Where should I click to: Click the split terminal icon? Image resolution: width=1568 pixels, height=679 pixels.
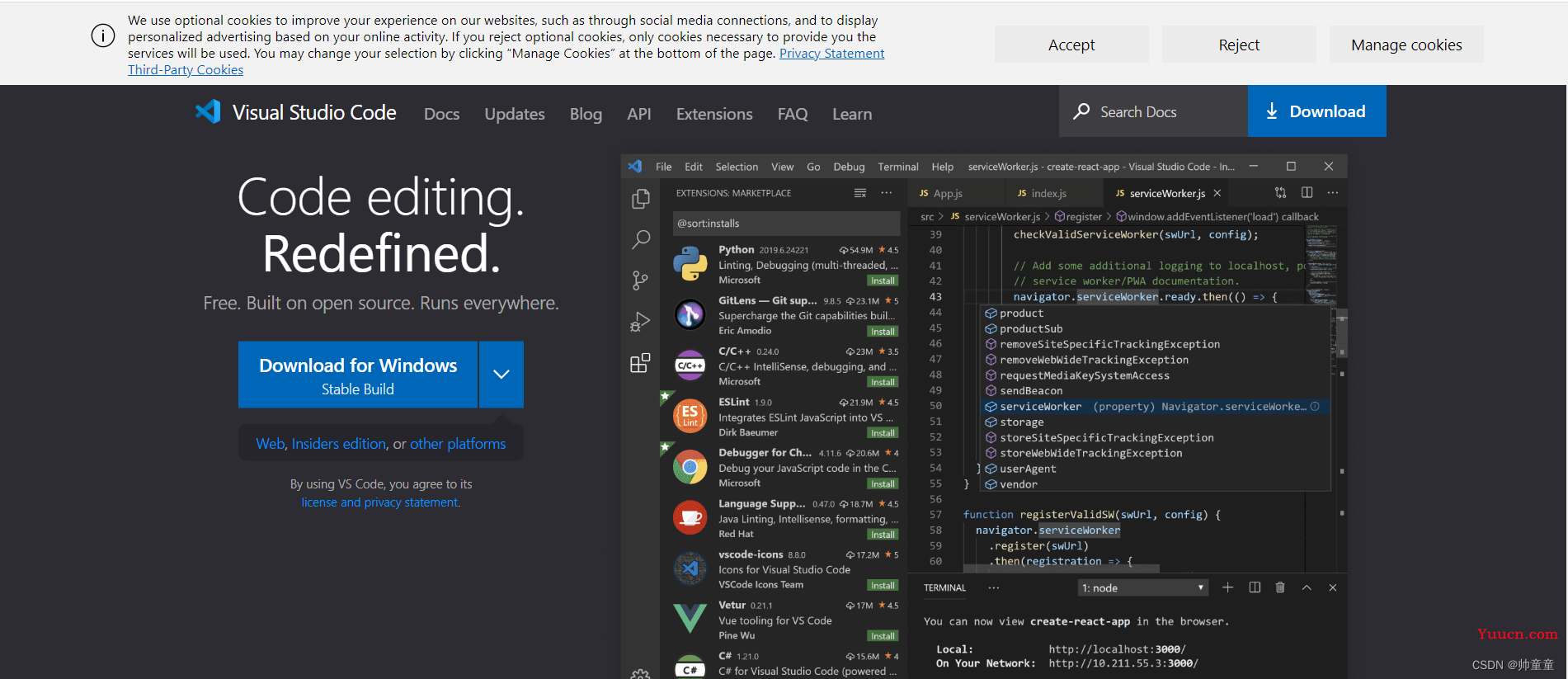click(1255, 587)
